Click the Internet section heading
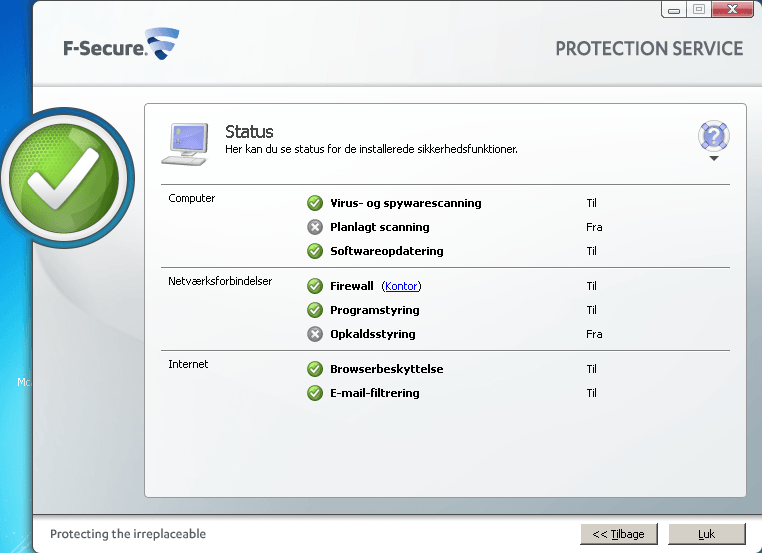The height and width of the screenshot is (553, 762). click(x=188, y=364)
